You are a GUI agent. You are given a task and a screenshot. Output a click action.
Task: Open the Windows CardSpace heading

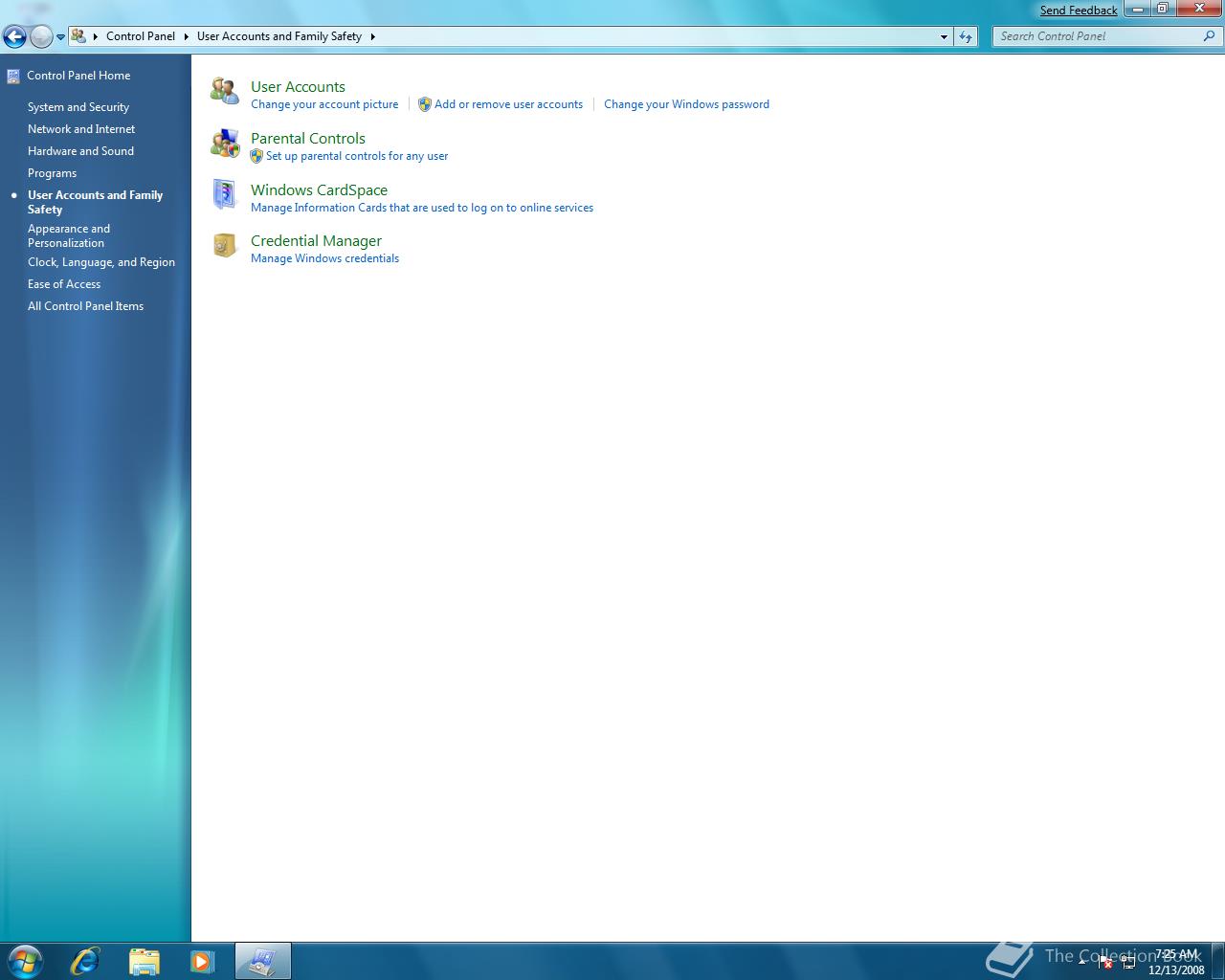click(319, 190)
